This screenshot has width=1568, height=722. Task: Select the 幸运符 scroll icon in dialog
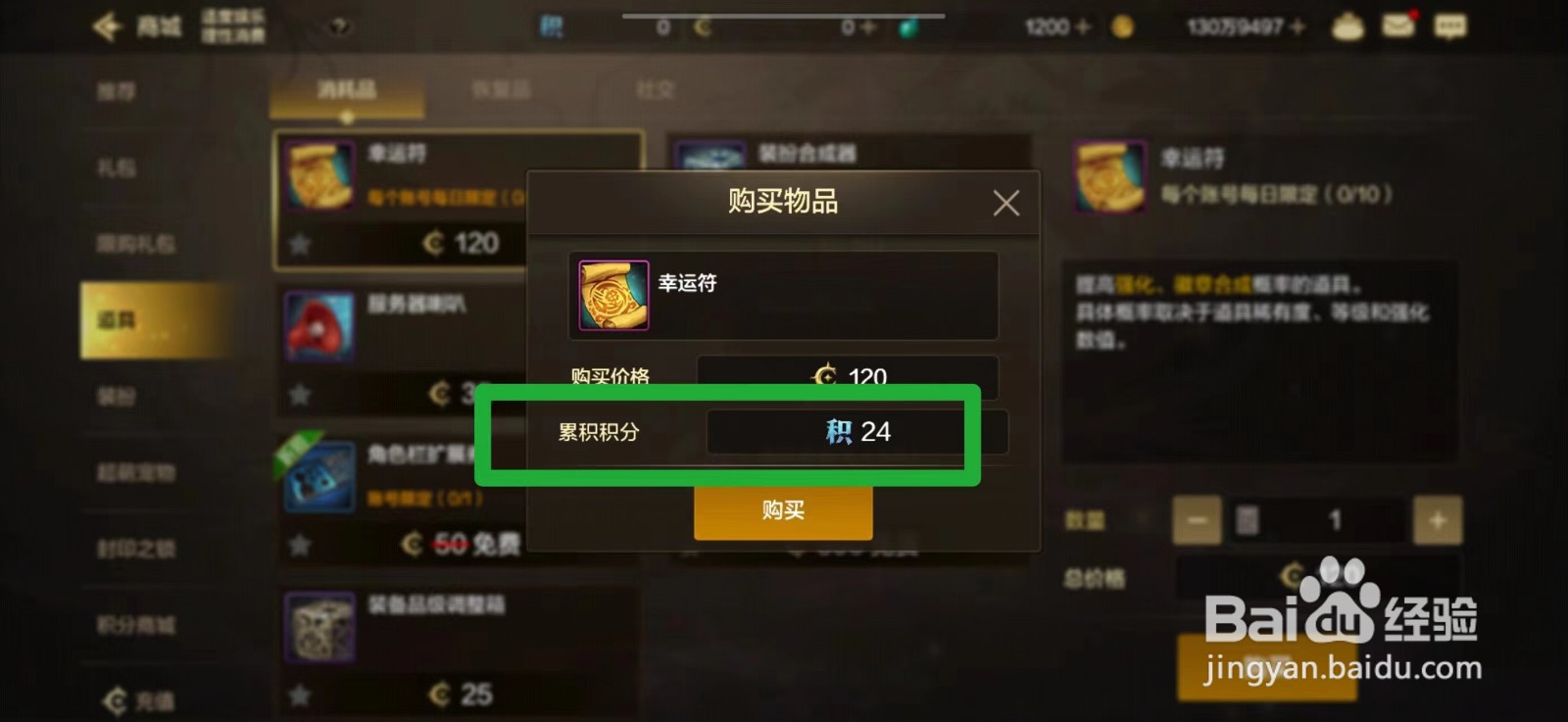point(613,295)
